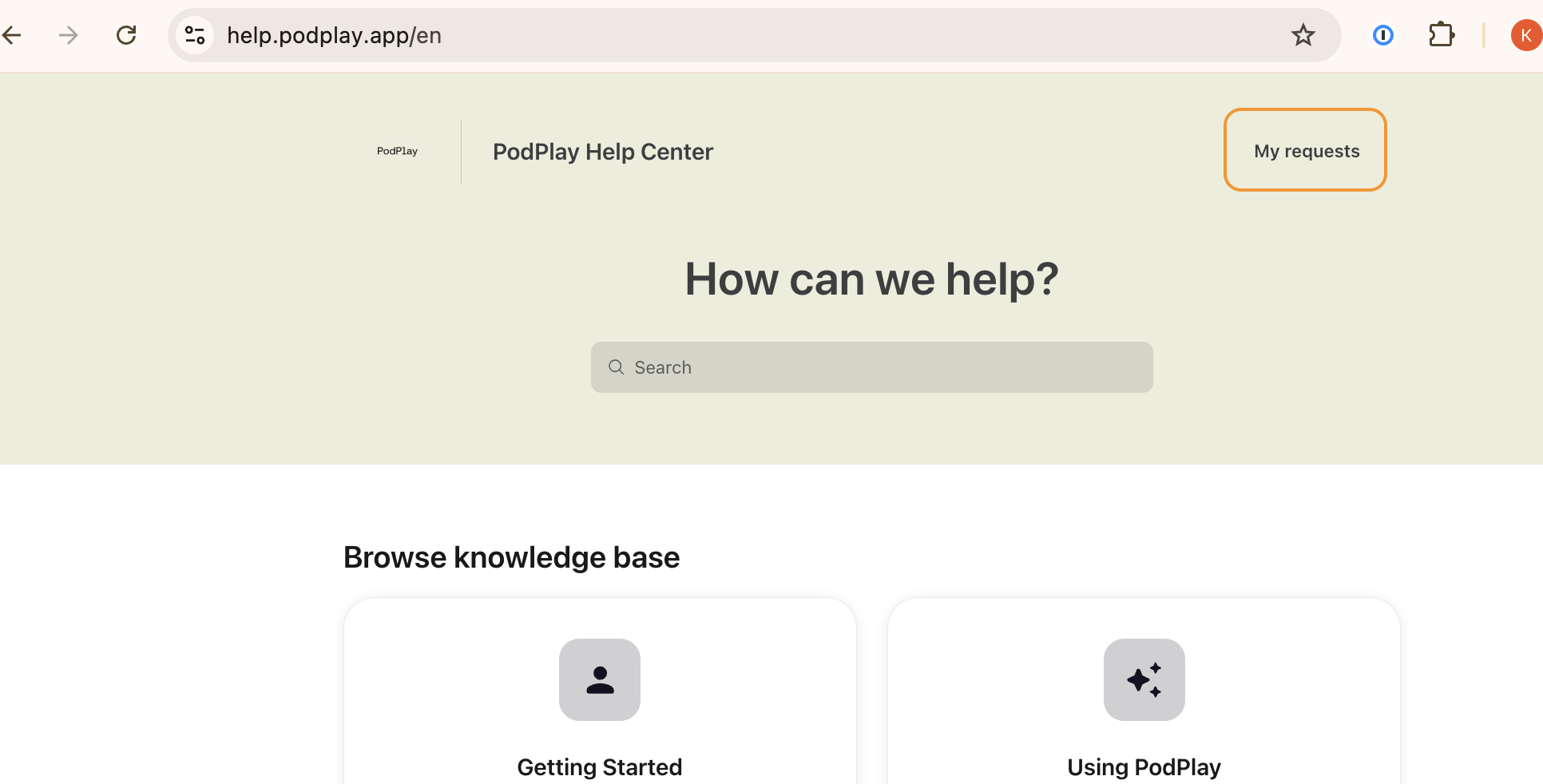Screen dimensions: 1543x784
Task: Open the browser extensions puzzle icon
Action: (1441, 35)
